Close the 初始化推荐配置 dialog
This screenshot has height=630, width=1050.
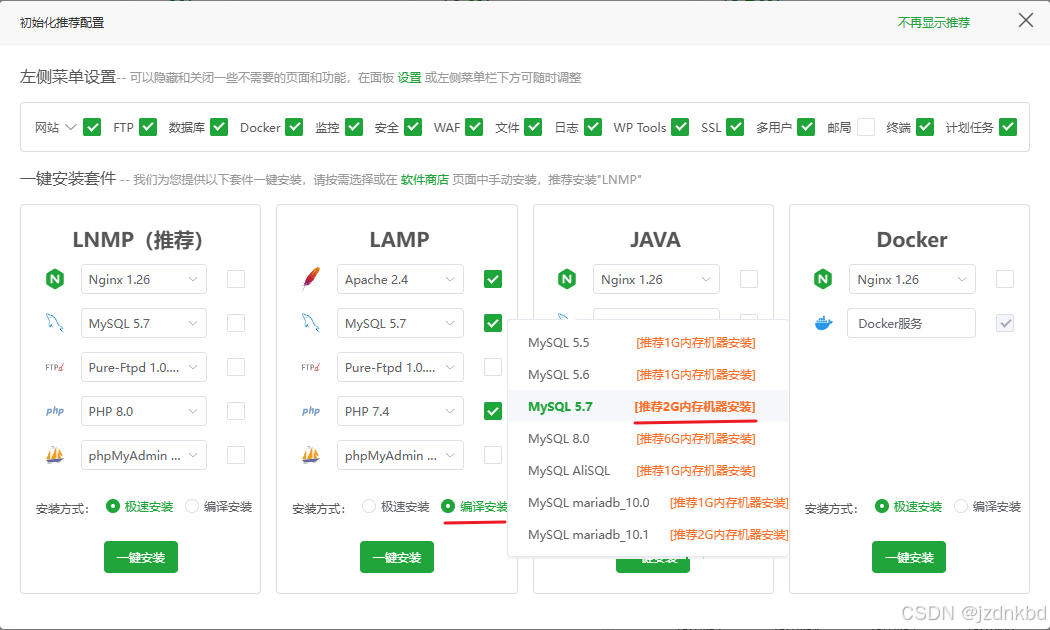1025,21
